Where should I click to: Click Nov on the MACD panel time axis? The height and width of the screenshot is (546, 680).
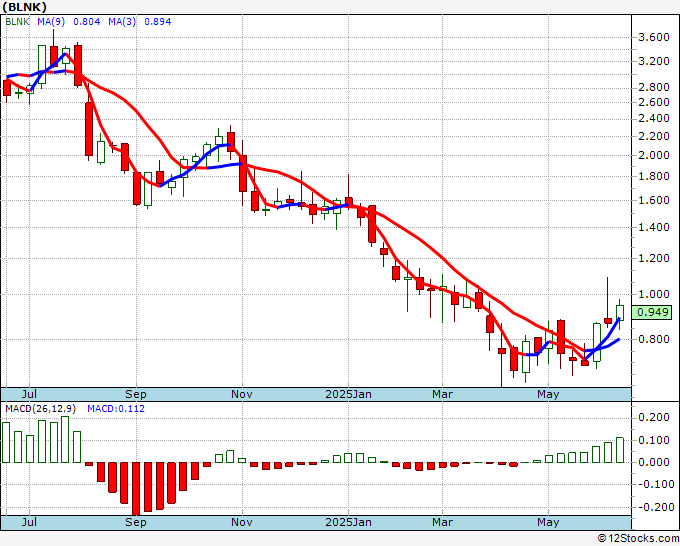point(242,522)
